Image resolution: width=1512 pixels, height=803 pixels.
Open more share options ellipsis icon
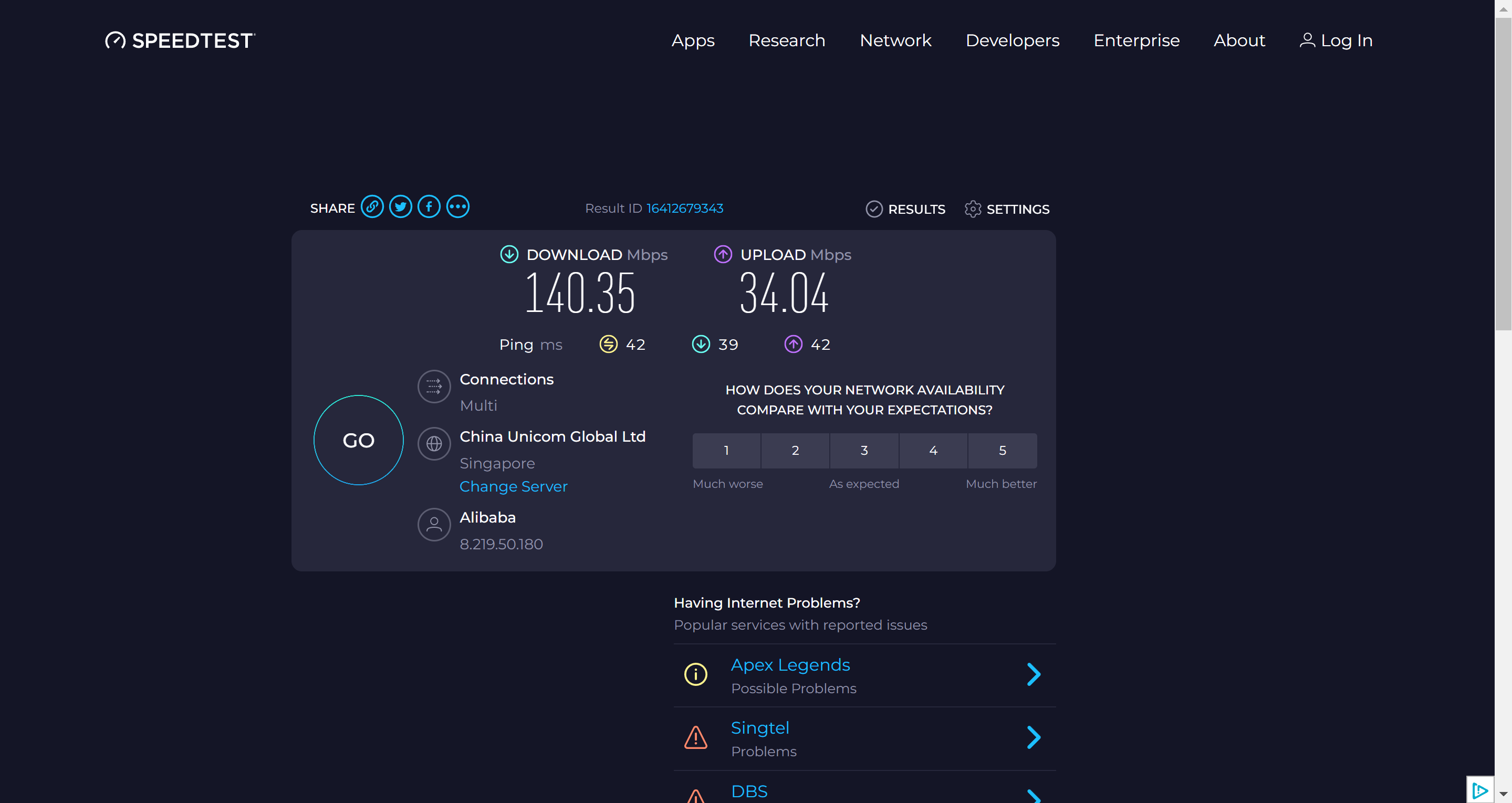(x=458, y=207)
